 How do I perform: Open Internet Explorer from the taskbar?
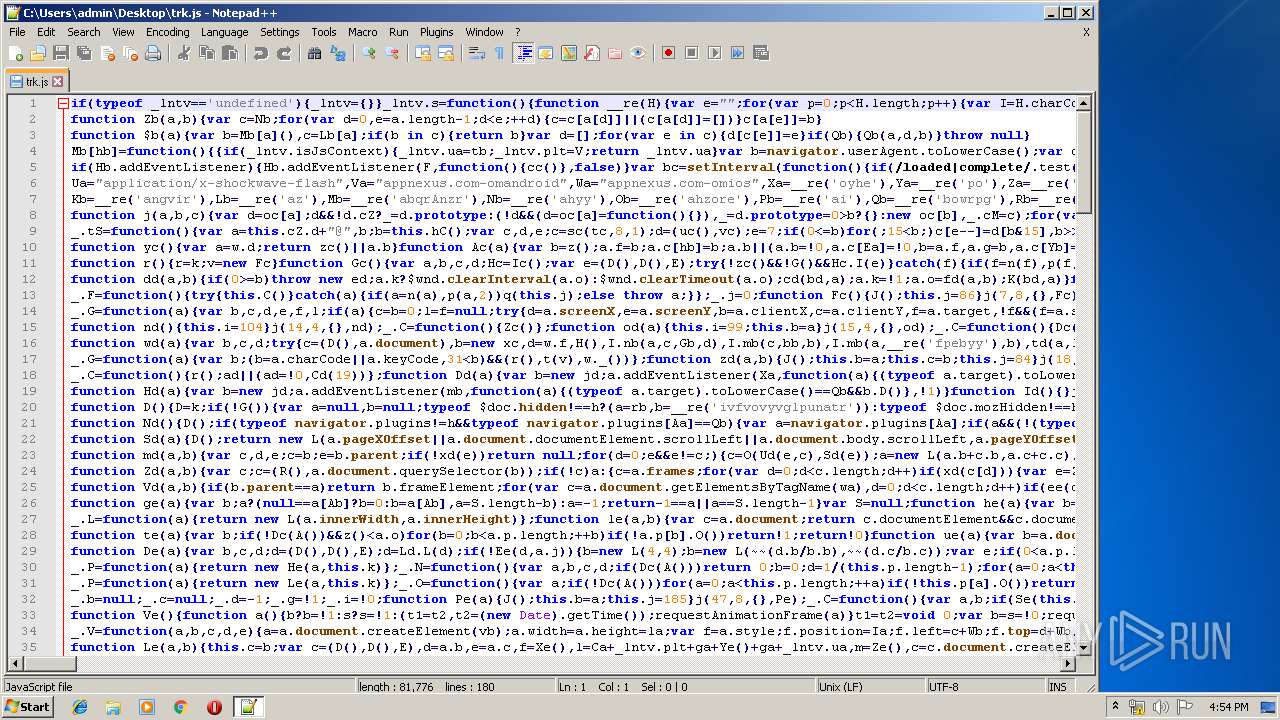(x=80, y=707)
